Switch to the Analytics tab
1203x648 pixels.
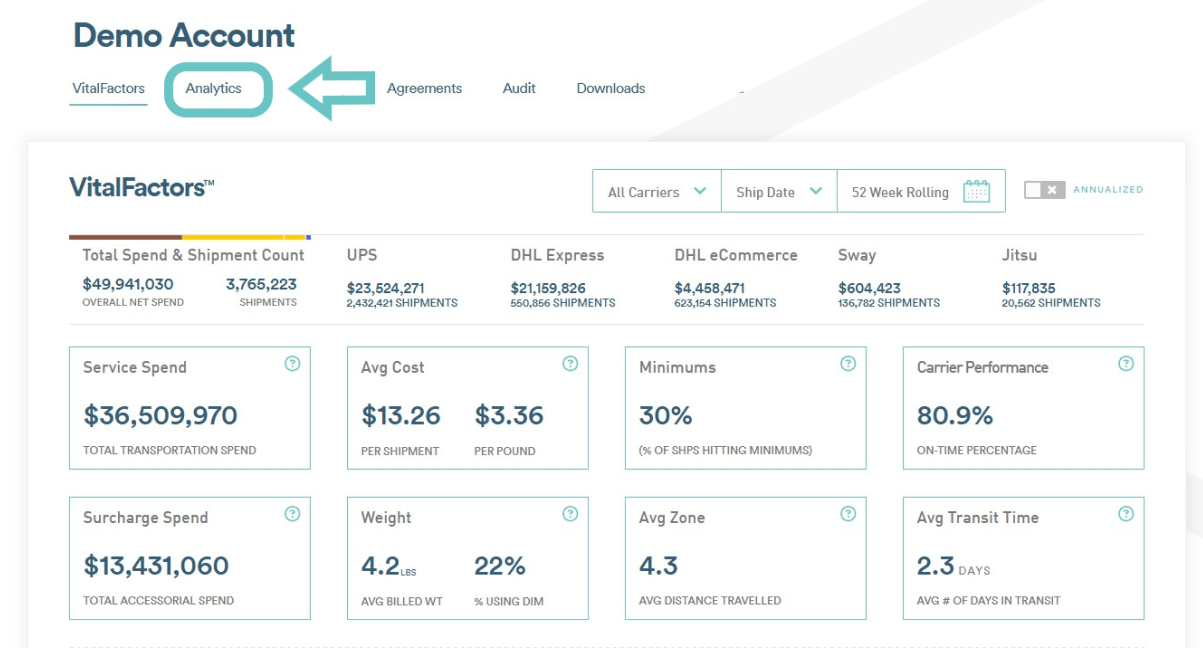(x=214, y=89)
